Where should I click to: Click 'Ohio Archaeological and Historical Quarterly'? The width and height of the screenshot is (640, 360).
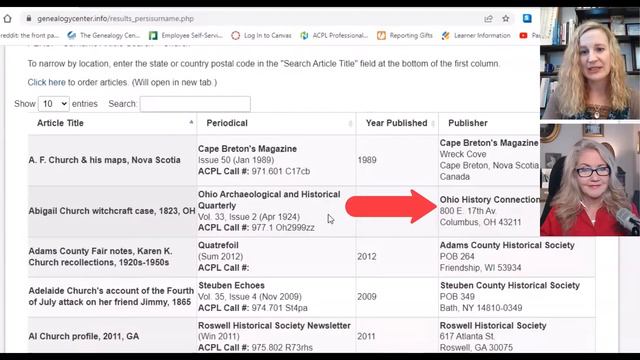tap(269, 200)
